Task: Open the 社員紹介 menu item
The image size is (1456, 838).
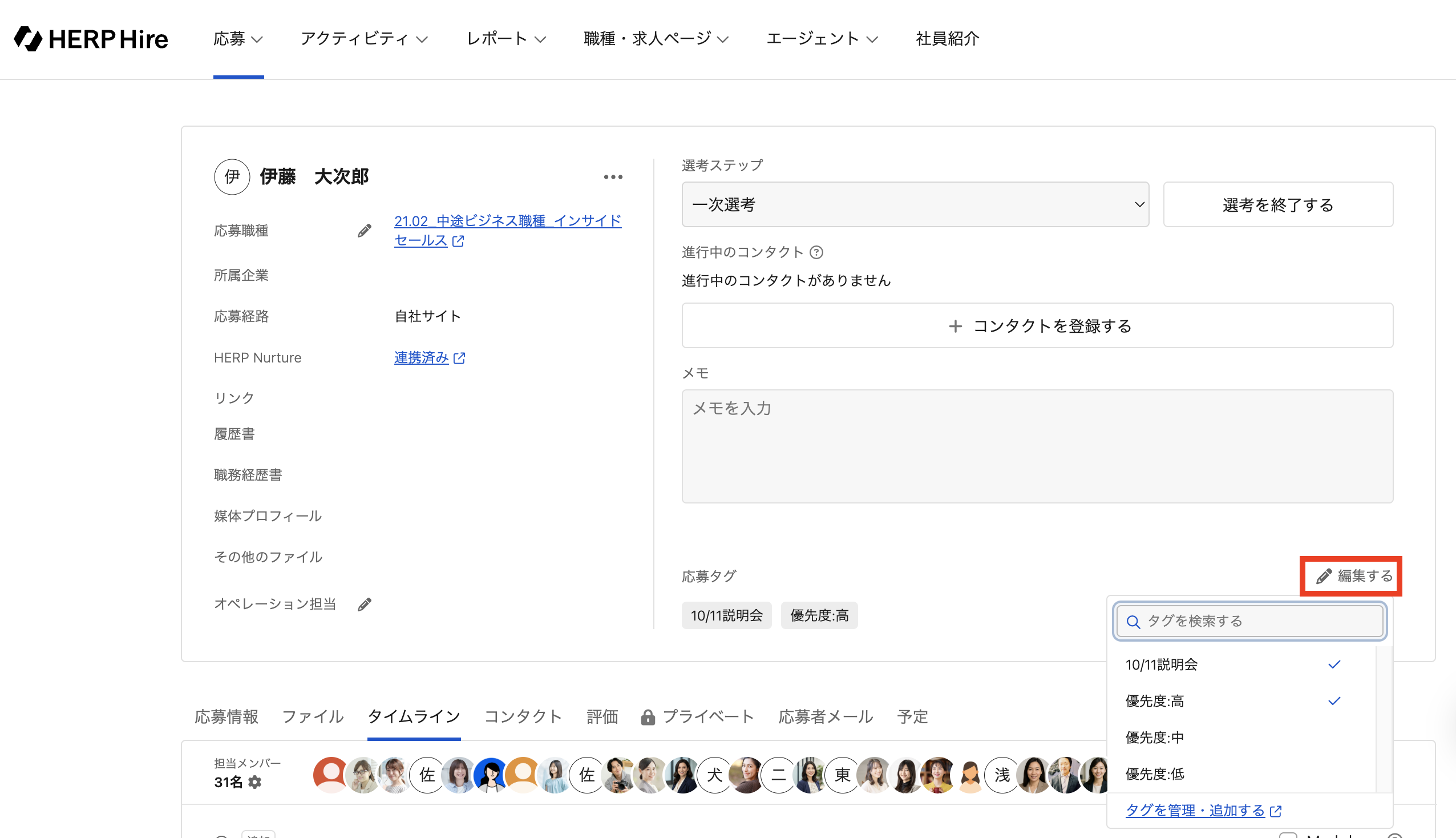Action: 947,39
